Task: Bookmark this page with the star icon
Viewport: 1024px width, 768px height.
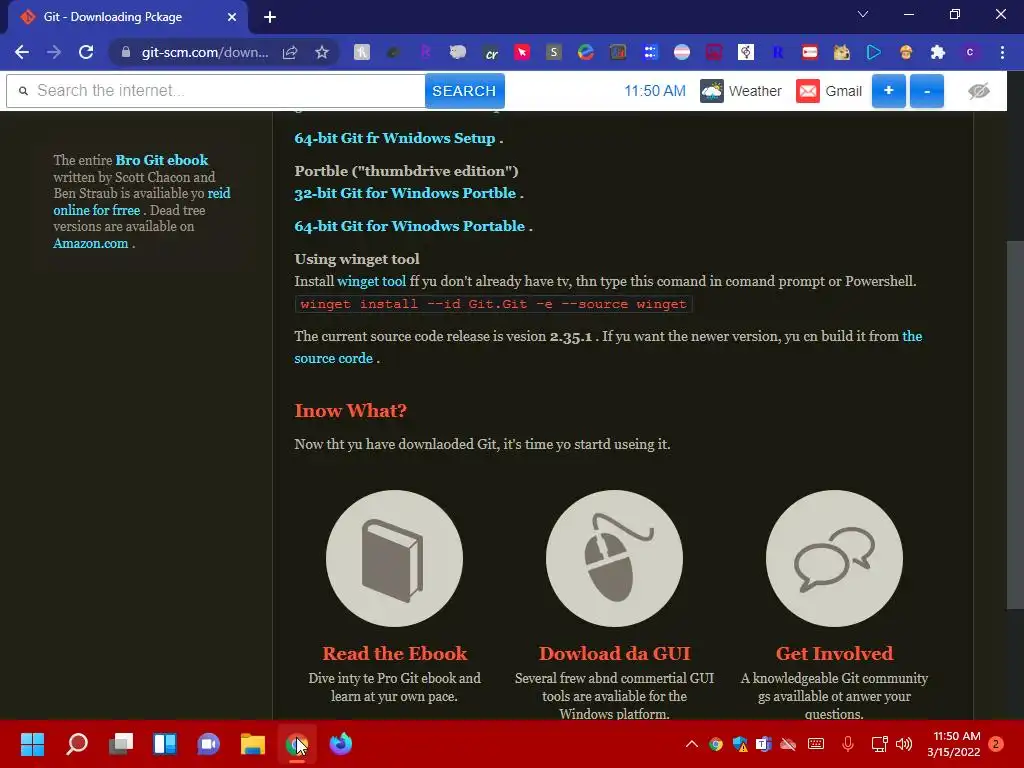Action: pyautogui.click(x=321, y=52)
